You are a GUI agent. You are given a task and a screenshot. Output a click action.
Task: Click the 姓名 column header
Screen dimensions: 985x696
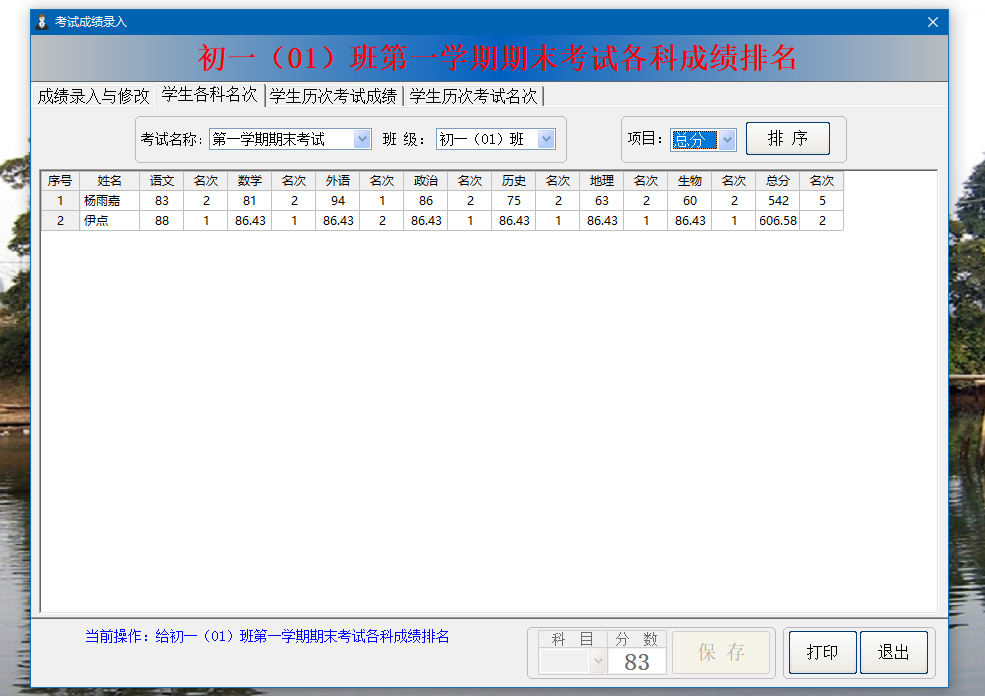tap(109, 181)
